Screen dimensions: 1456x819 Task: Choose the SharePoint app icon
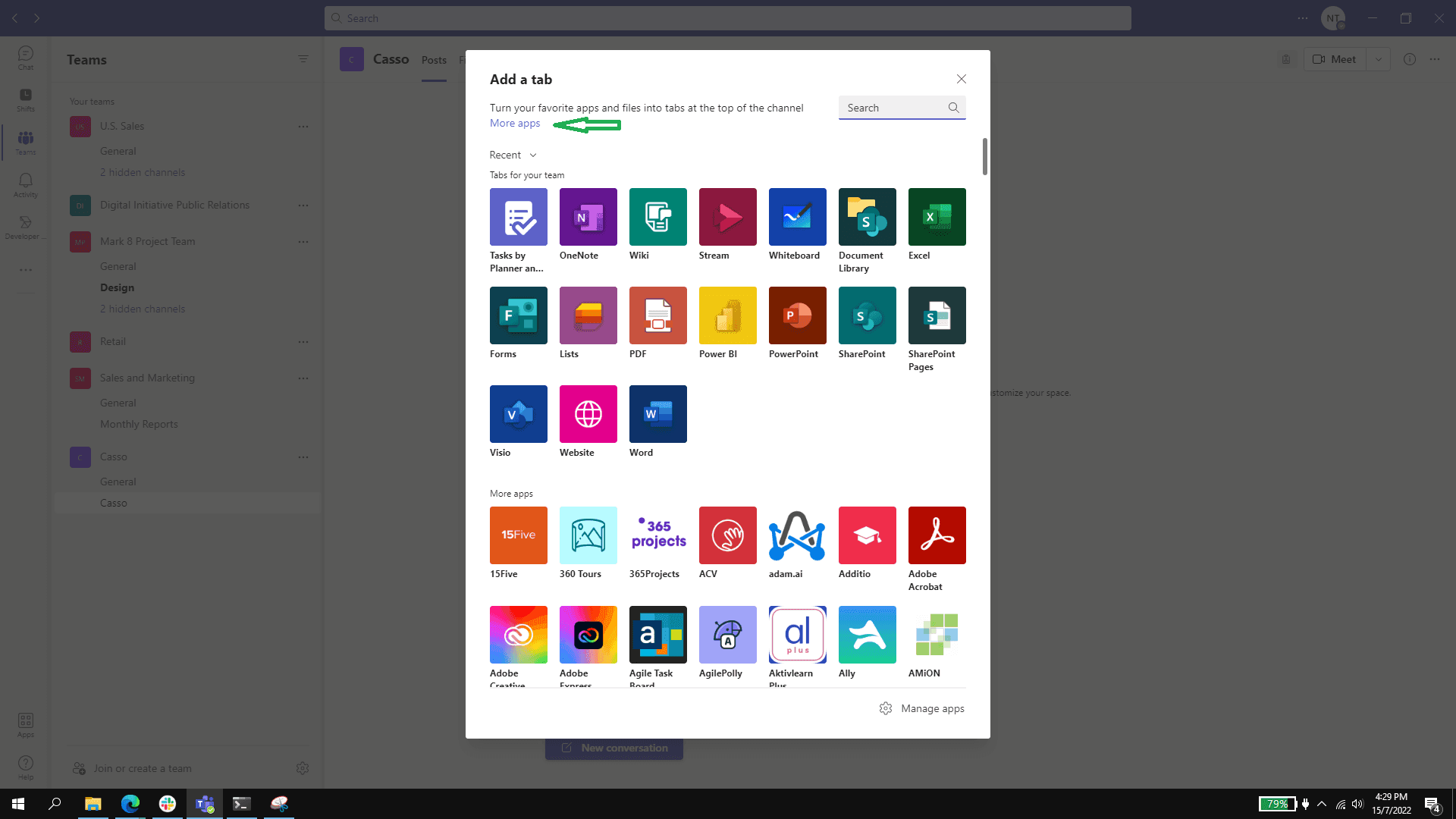[x=868, y=315]
